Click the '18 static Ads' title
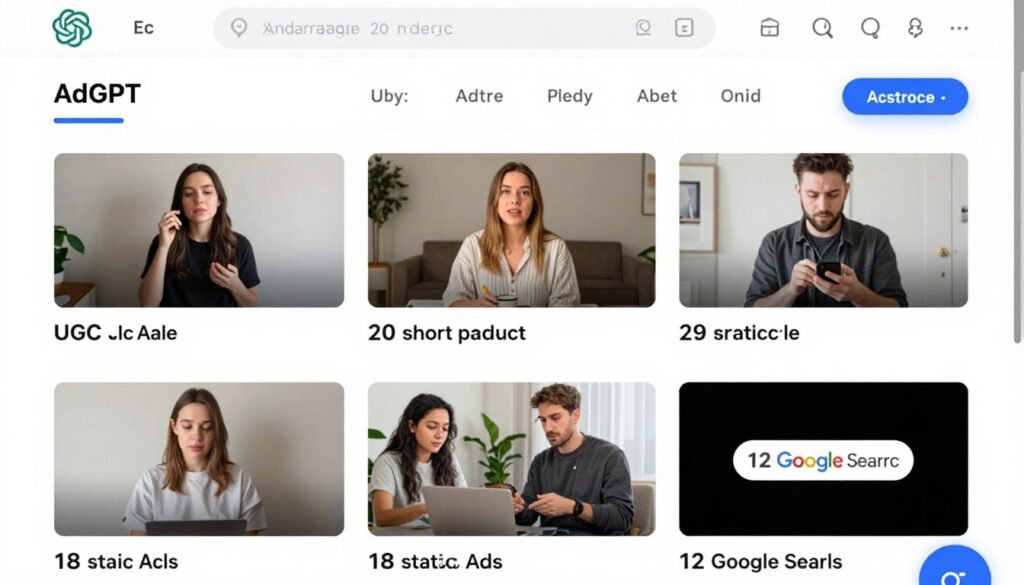Screen dimensions: 1024x585 coord(435,561)
